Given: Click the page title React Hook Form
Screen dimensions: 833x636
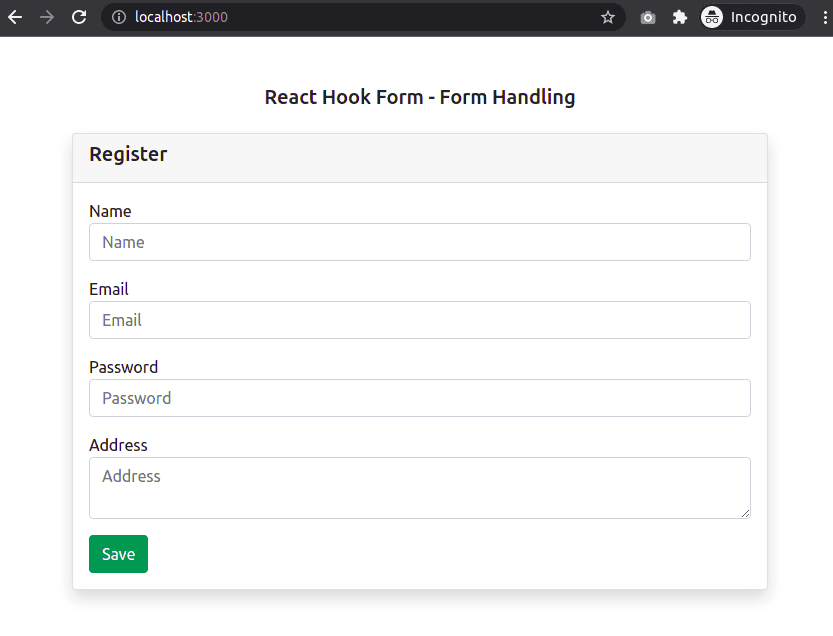Looking at the screenshot, I should [x=419, y=97].
